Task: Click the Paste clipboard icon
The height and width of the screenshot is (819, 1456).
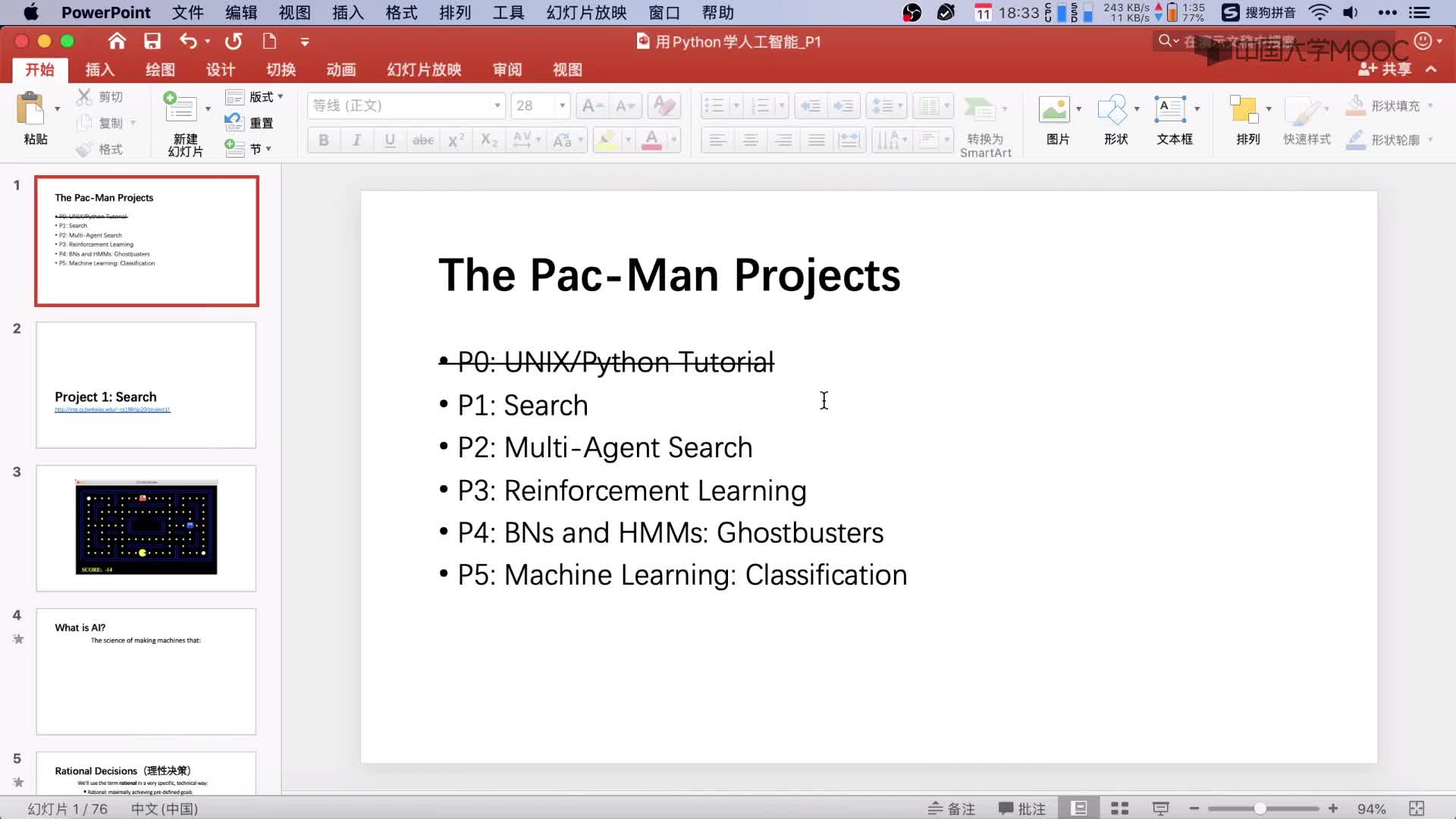Action: pos(30,108)
